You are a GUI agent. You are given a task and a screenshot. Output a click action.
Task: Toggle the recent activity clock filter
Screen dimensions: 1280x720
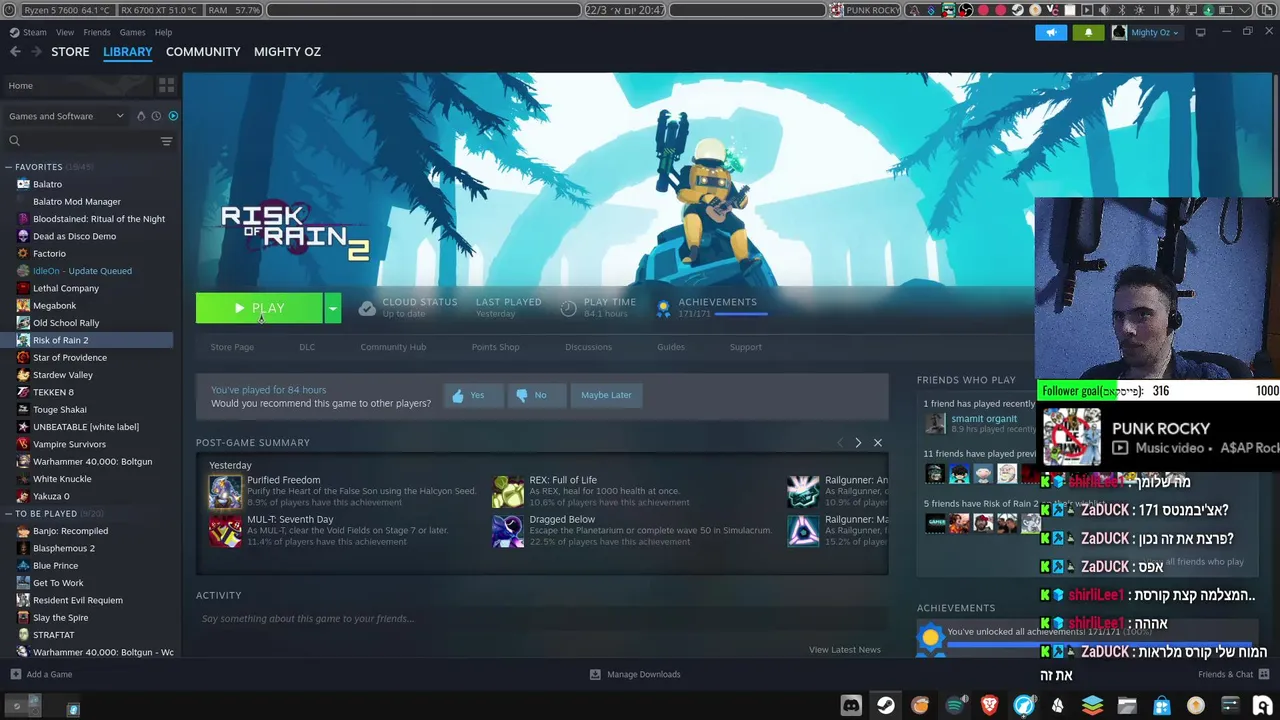point(156,116)
